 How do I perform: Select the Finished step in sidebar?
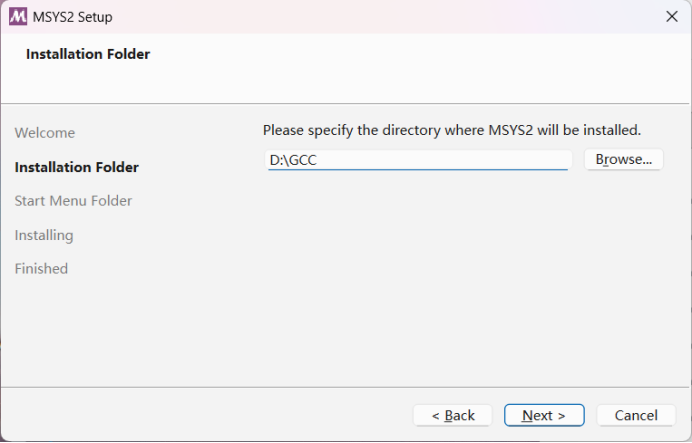pos(41,269)
